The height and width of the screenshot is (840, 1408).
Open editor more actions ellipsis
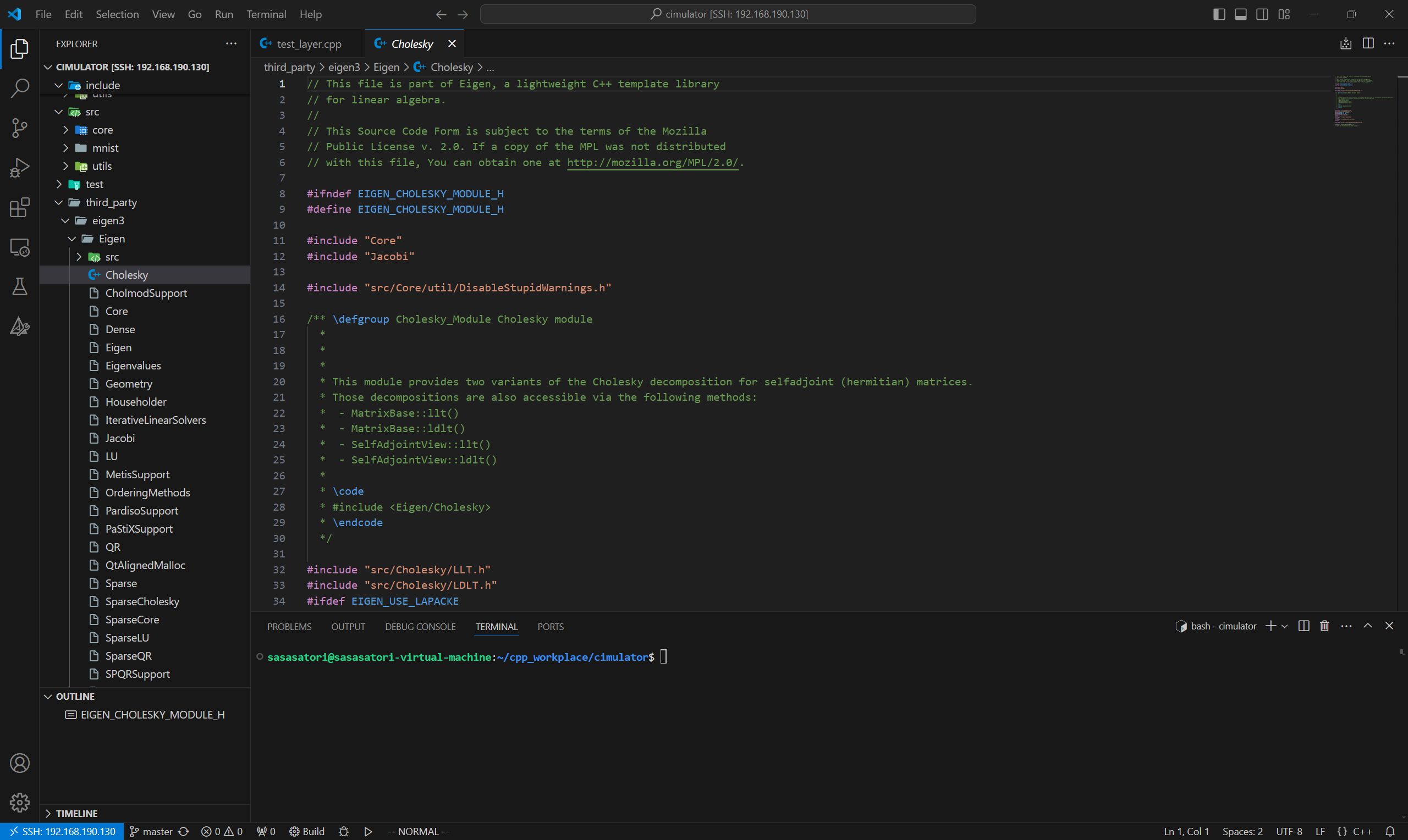coord(1389,43)
